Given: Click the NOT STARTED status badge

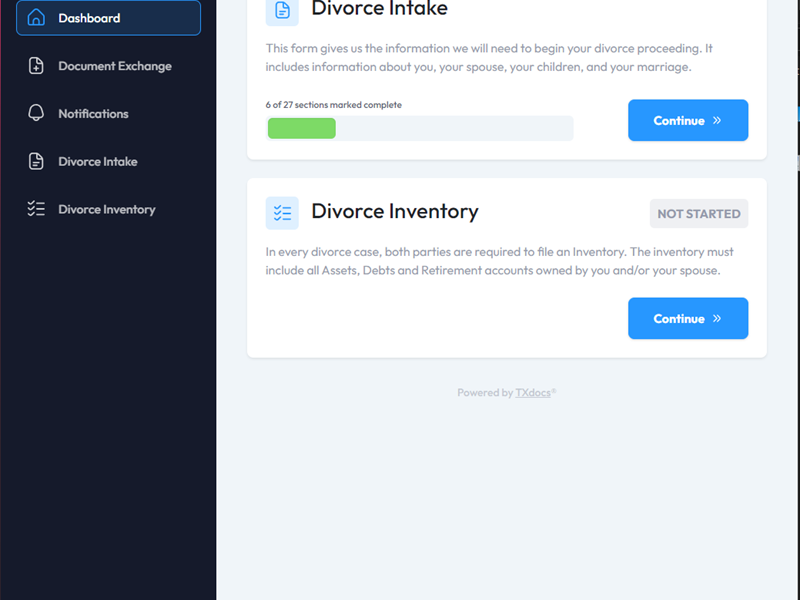Looking at the screenshot, I should tap(699, 214).
